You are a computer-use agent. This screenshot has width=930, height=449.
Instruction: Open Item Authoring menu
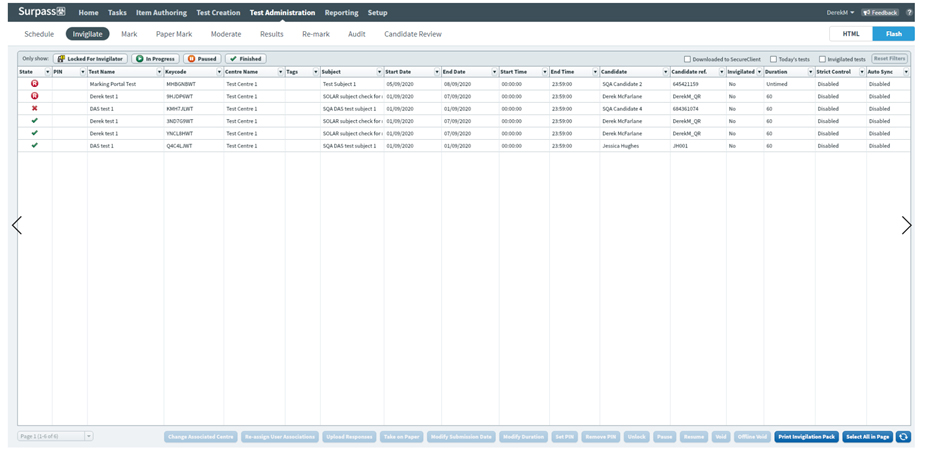click(x=161, y=12)
